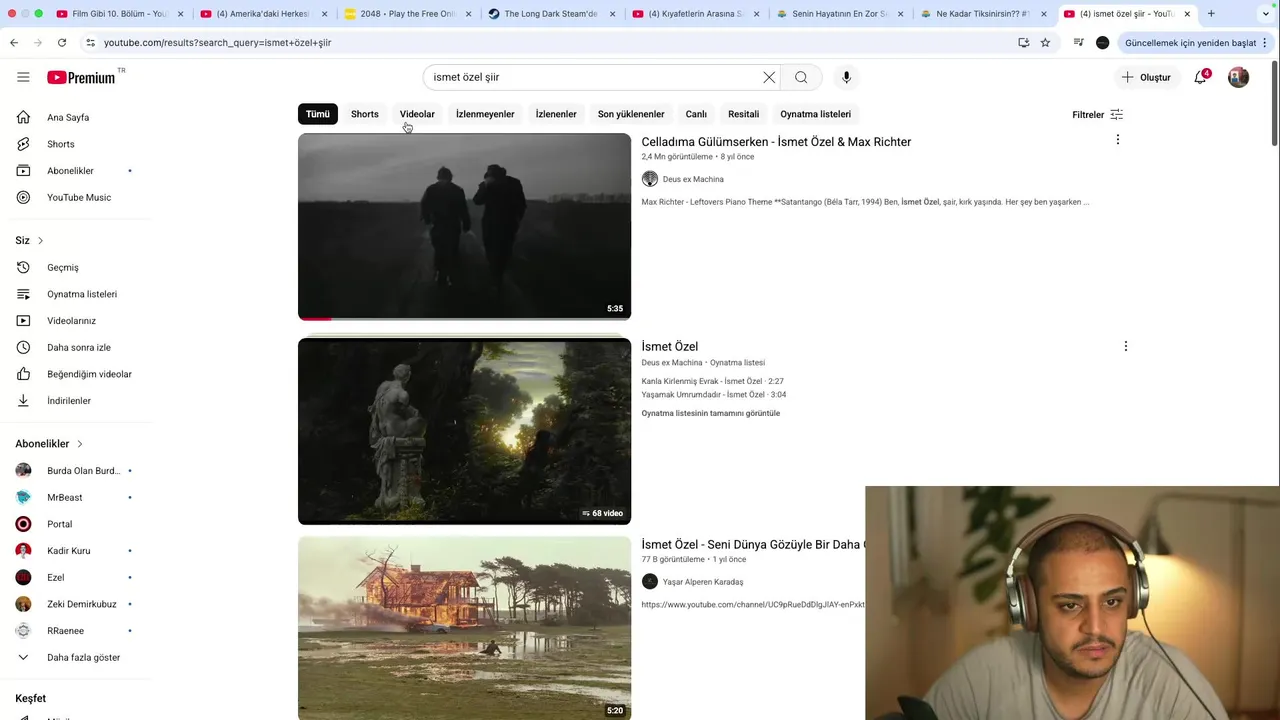Switch to The Long Dark Steam tab

550,14
